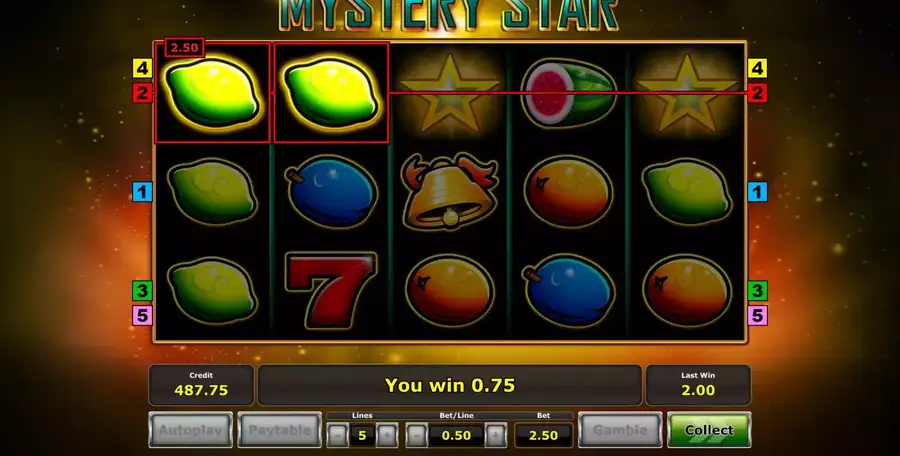
Task: Start Autoplay mode
Action: 191,430
